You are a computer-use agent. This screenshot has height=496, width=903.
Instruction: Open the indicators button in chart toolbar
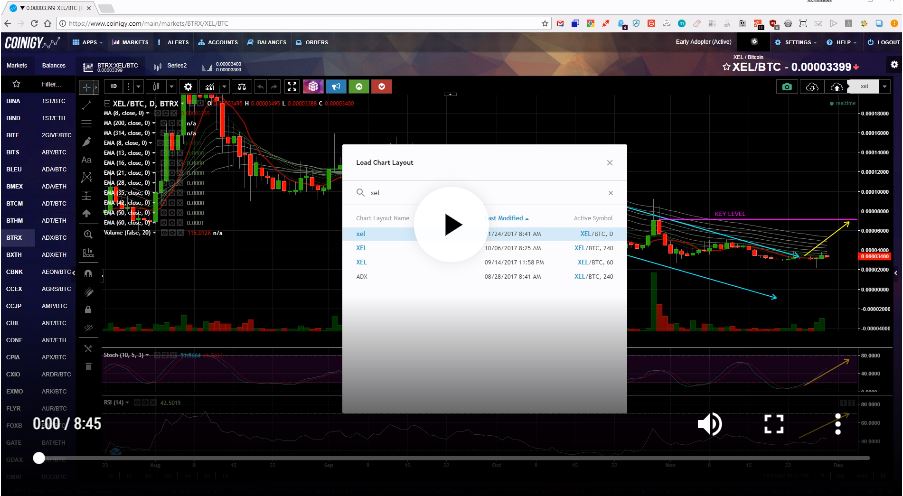click(210, 86)
